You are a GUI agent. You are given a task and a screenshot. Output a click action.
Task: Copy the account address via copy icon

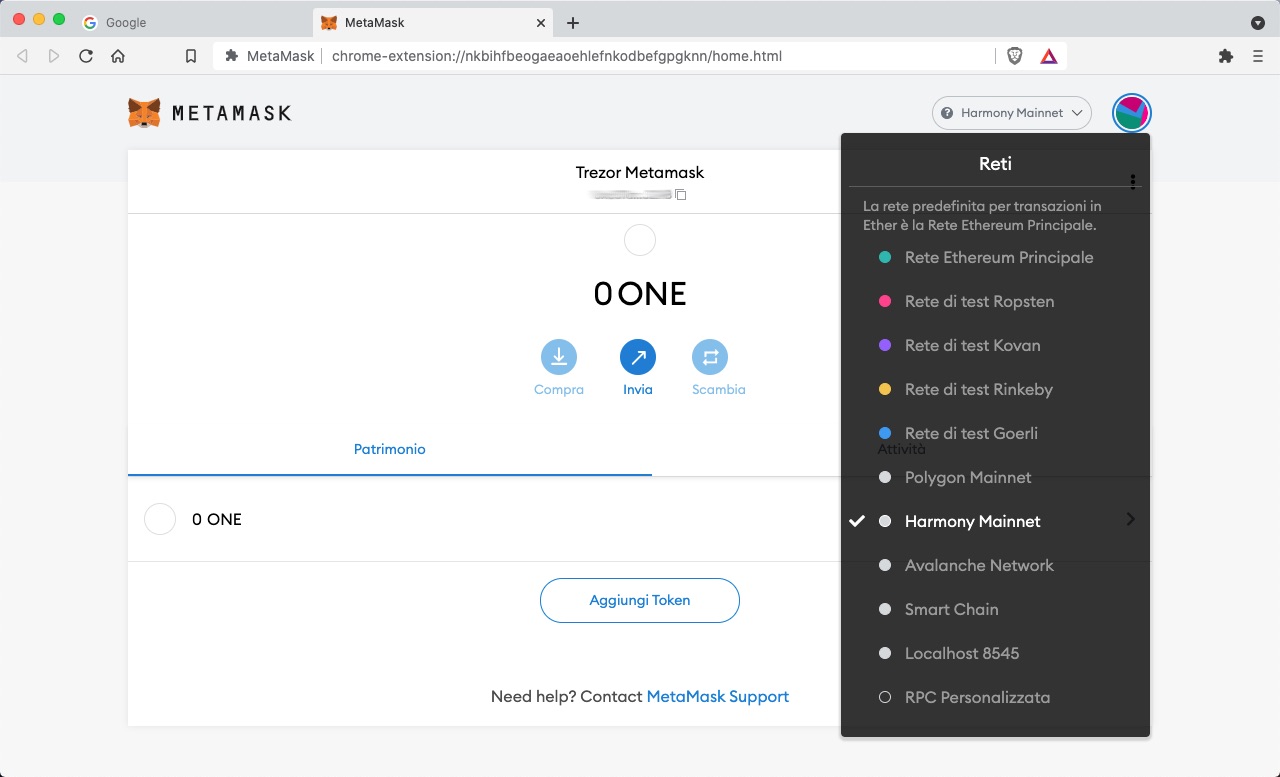[x=681, y=194]
